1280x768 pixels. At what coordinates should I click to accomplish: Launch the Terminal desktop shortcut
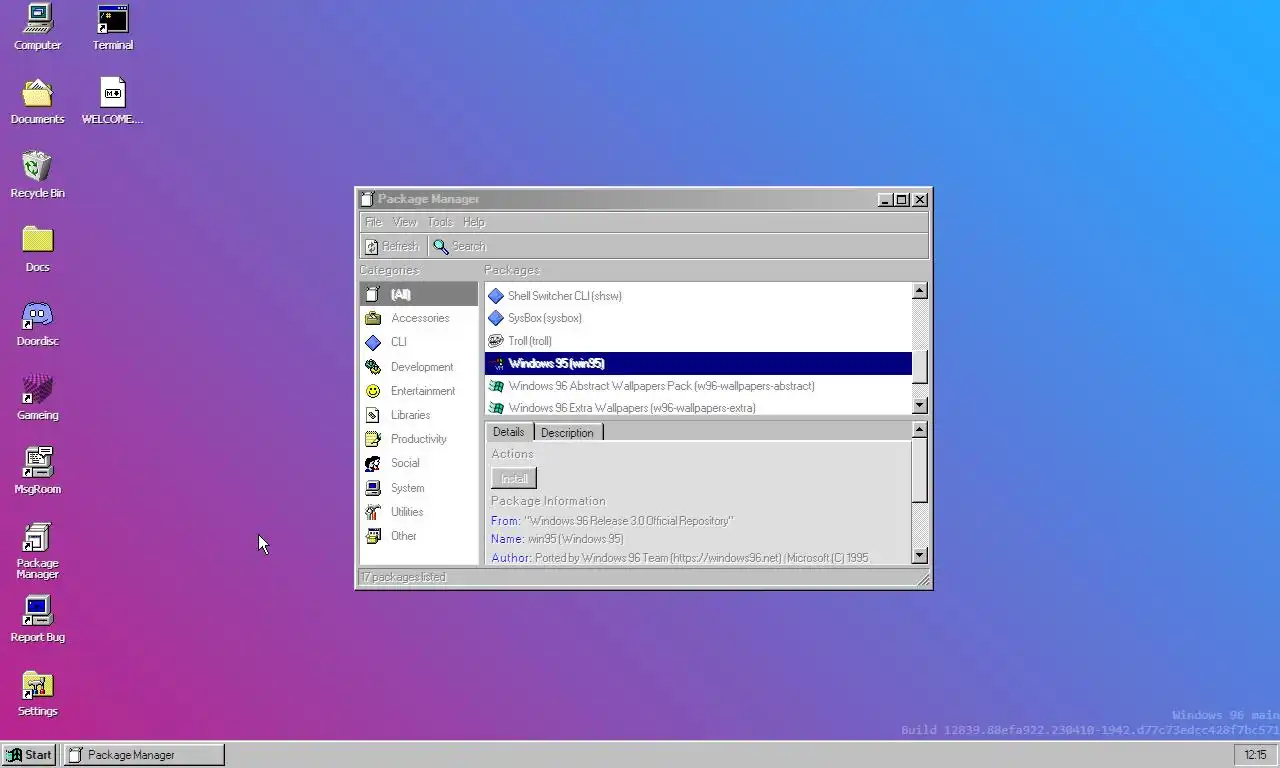click(113, 27)
